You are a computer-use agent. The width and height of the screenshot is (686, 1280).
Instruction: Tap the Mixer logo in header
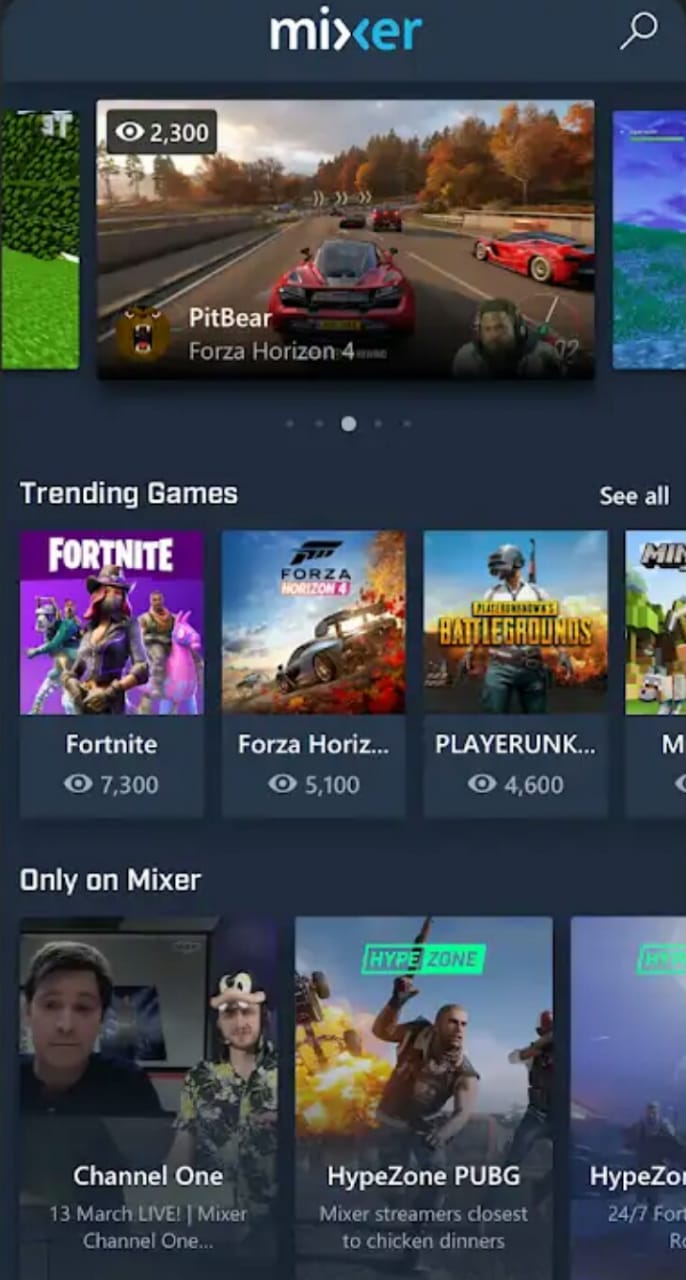pos(345,31)
